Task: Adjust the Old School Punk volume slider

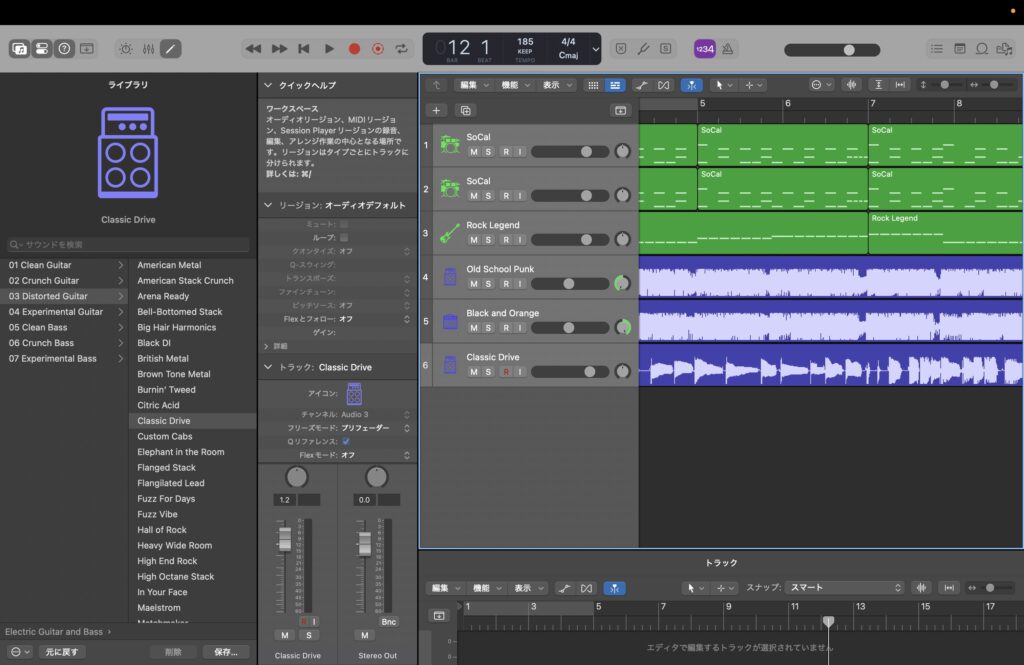Action: (x=569, y=284)
